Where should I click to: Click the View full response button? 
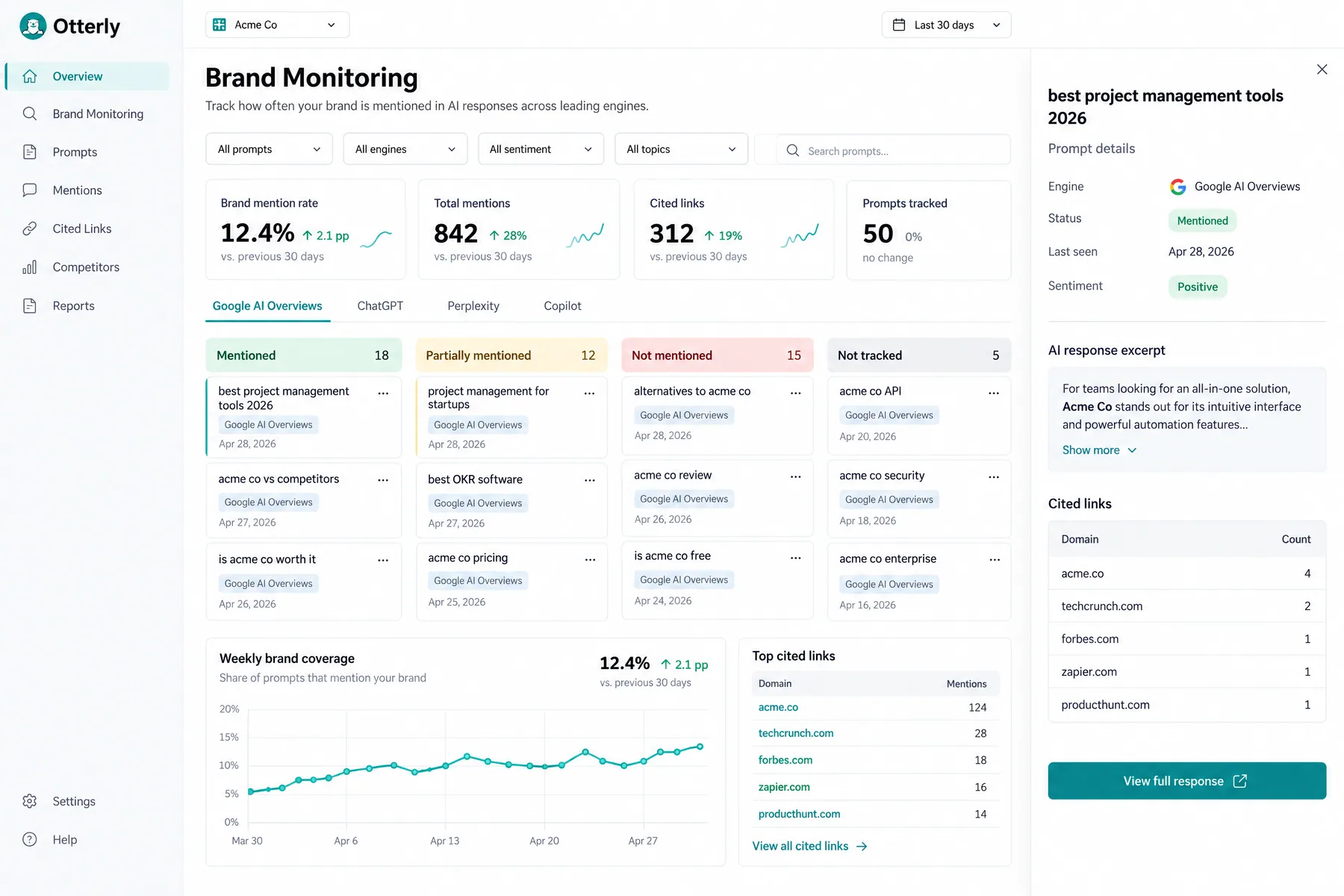pyautogui.click(x=1186, y=781)
